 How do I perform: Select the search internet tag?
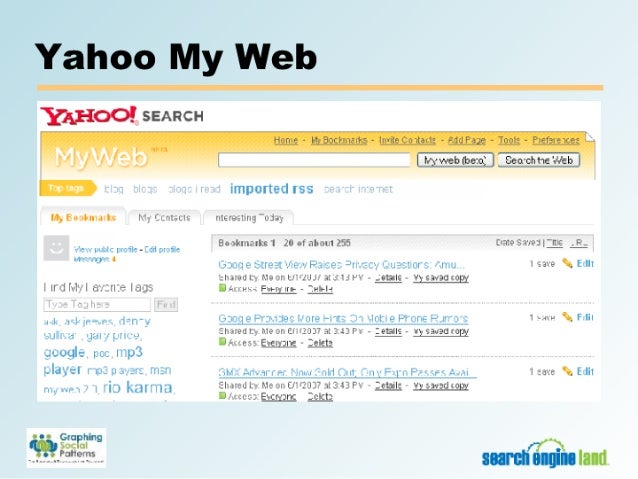358,189
